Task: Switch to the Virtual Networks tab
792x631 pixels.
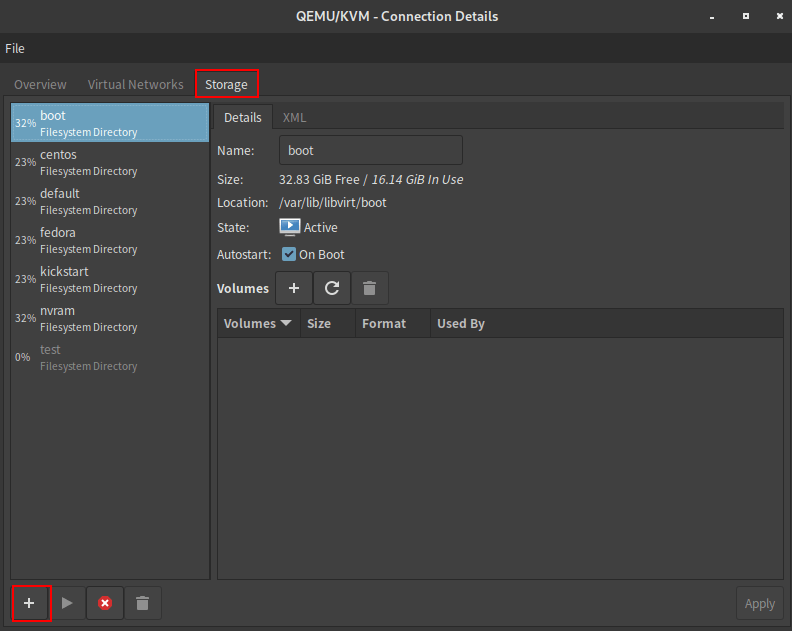Action: click(x=135, y=84)
